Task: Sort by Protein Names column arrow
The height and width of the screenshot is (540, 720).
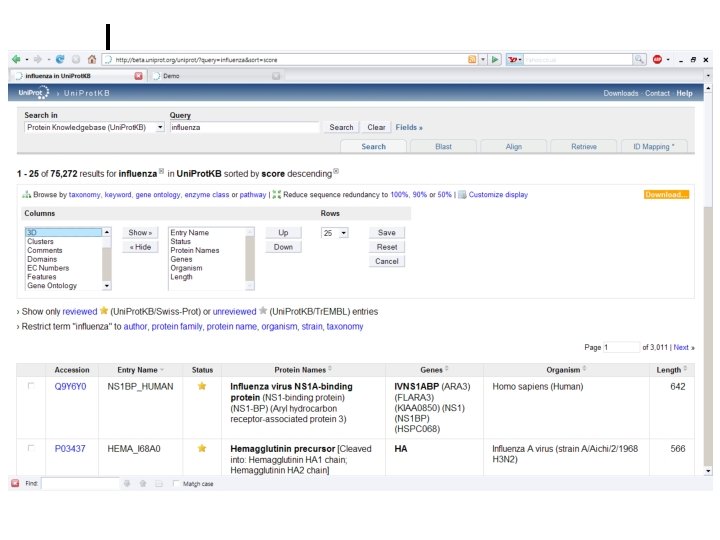Action: pos(330,369)
